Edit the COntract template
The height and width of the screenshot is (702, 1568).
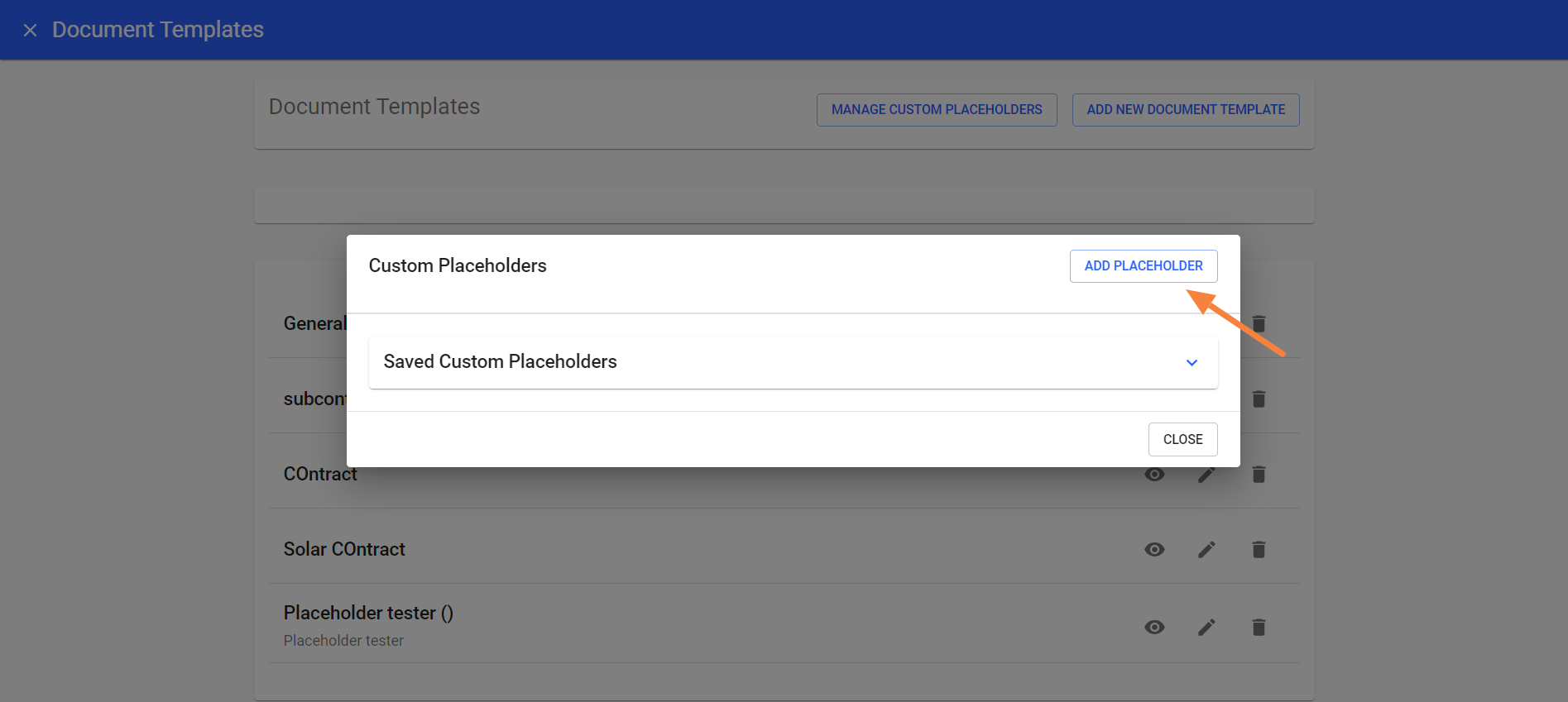1206,474
